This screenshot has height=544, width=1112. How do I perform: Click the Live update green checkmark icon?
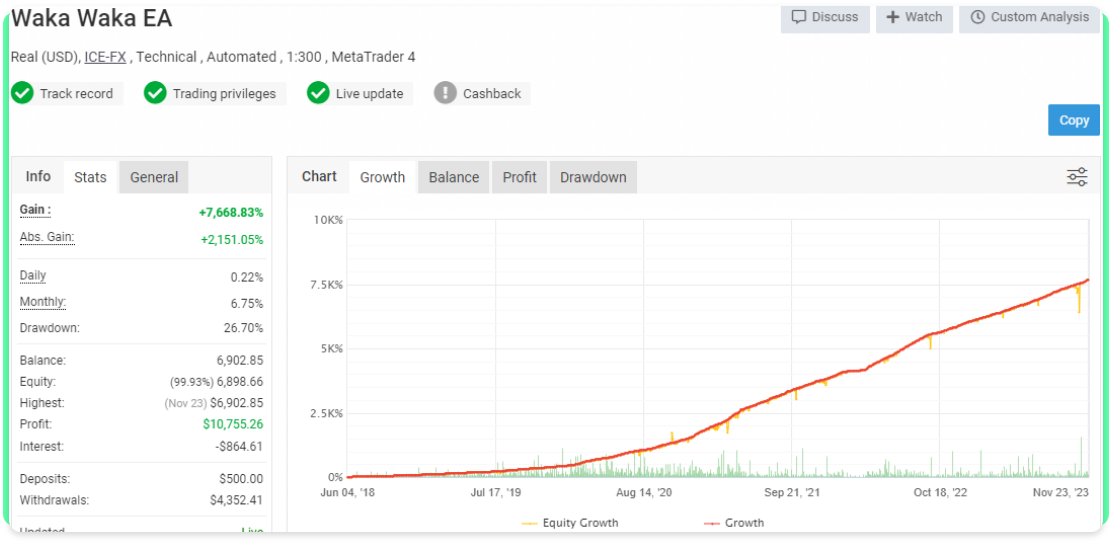318,93
